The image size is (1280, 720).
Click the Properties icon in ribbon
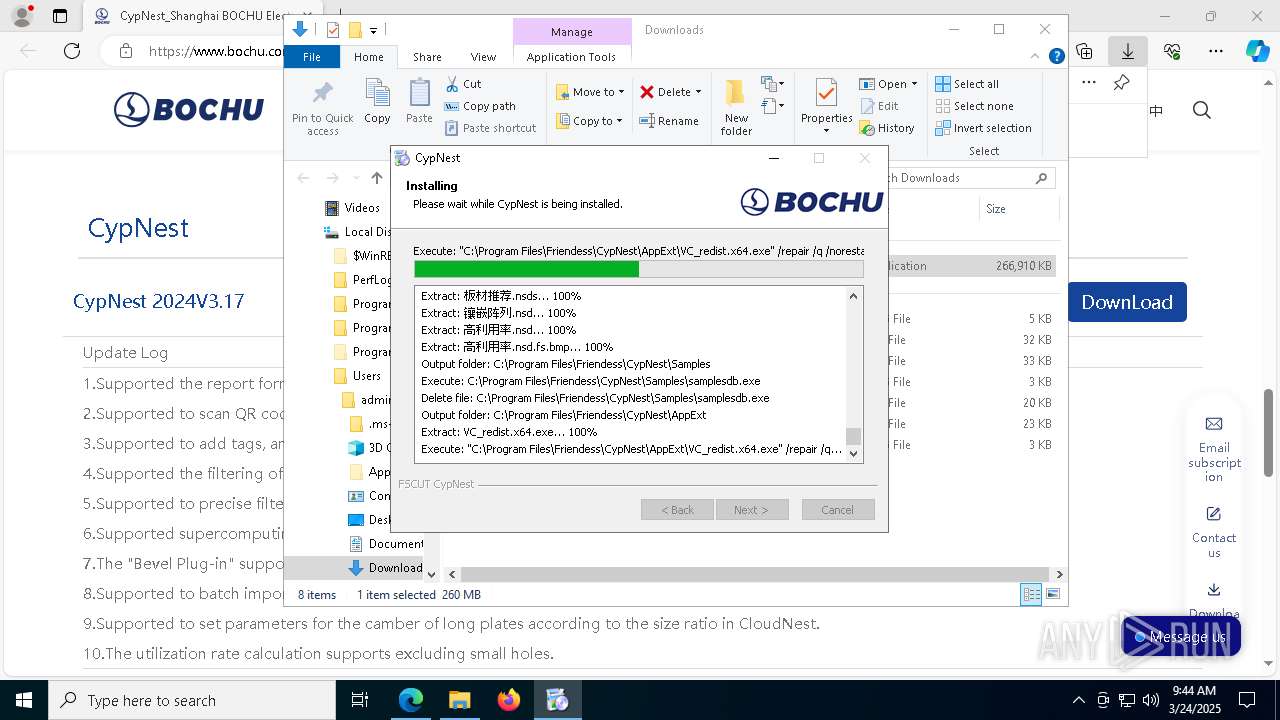[x=826, y=95]
